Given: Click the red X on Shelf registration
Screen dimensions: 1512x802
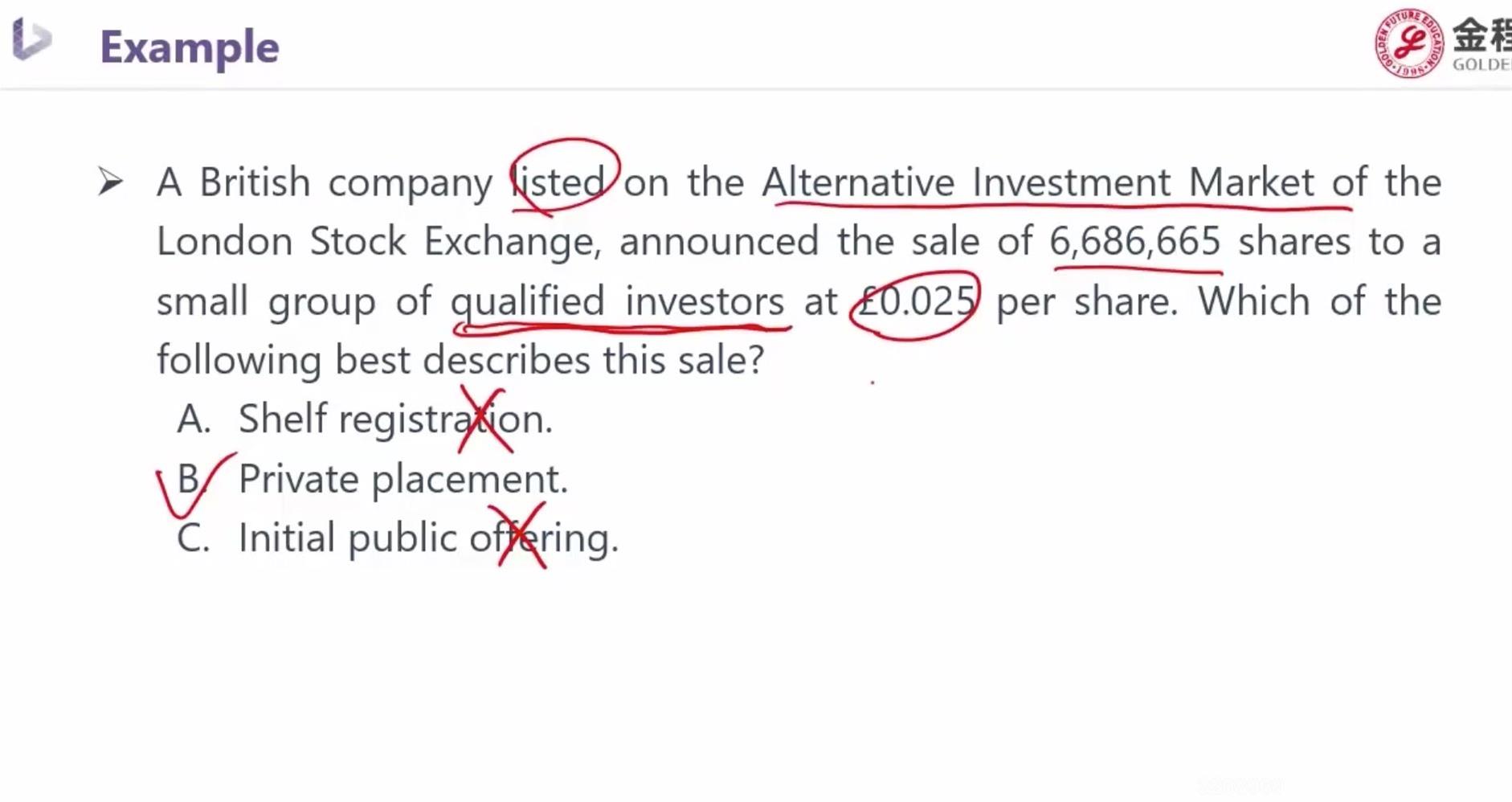Looking at the screenshot, I should [x=484, y=419].
